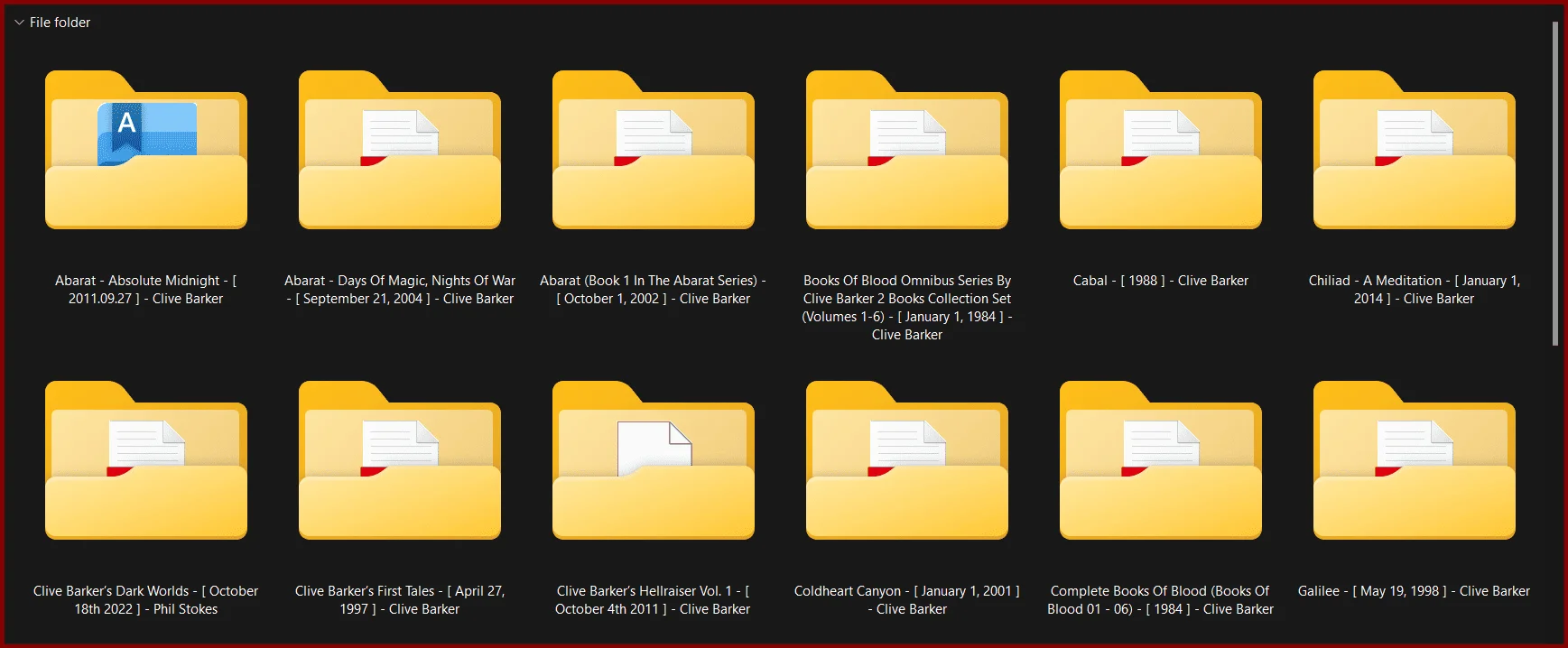
Task: Select Clive Barker's Hellraiser Vol. 1 label
Action: coord(654,600)
